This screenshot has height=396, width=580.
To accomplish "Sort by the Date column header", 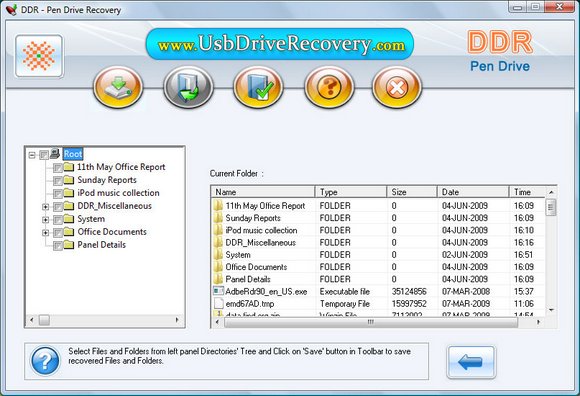I will coord(473,192).
